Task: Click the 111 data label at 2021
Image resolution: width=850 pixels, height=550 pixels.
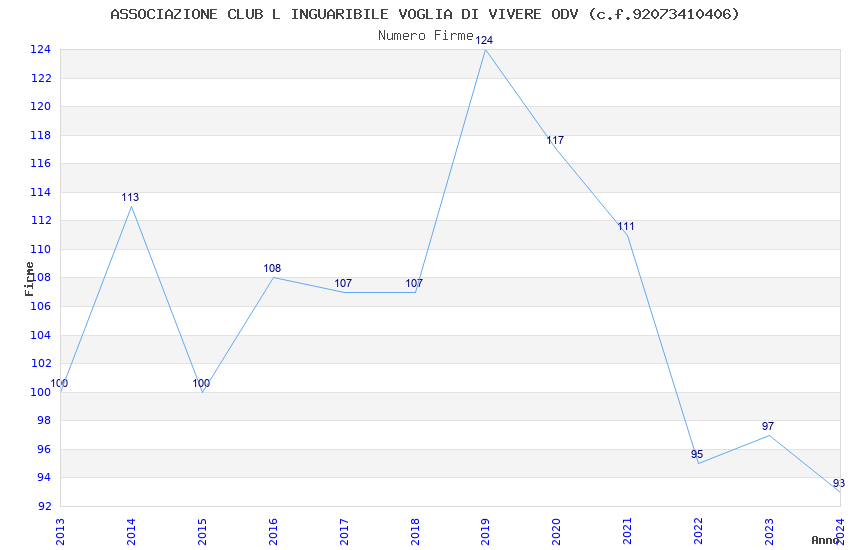Action: (626, 227)
